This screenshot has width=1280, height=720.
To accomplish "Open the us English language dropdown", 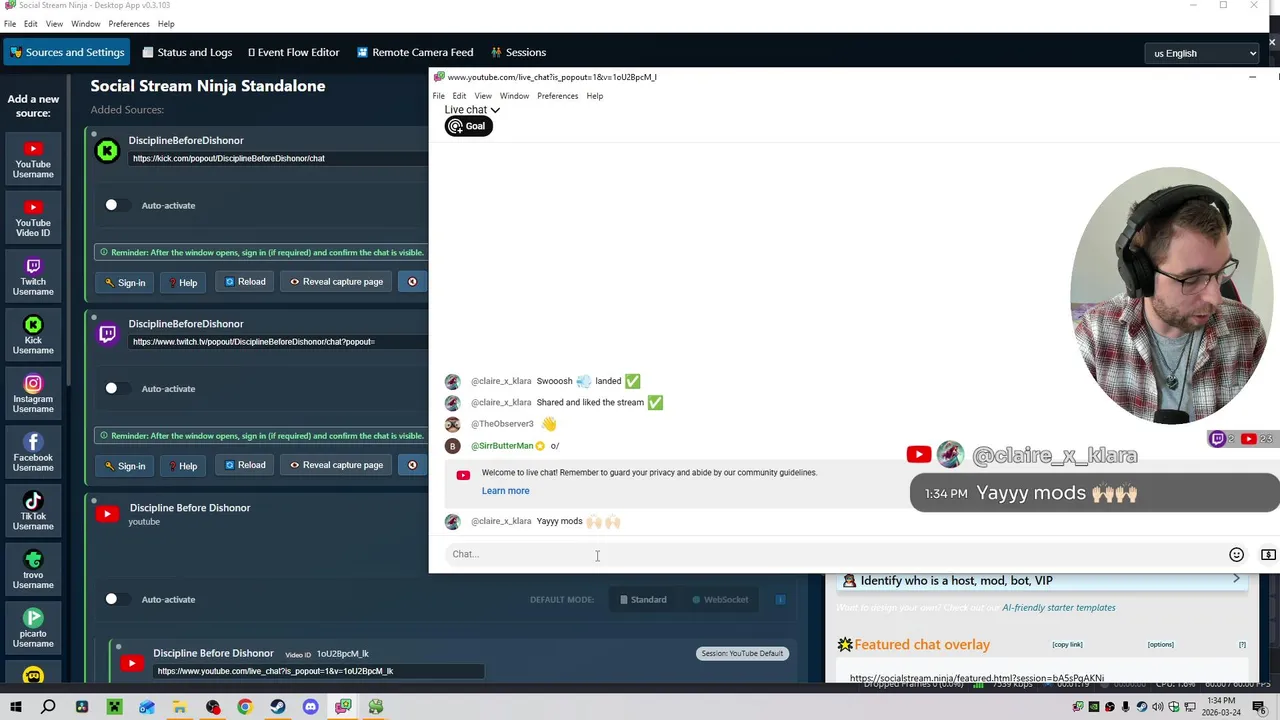I will click(1204, 53).
